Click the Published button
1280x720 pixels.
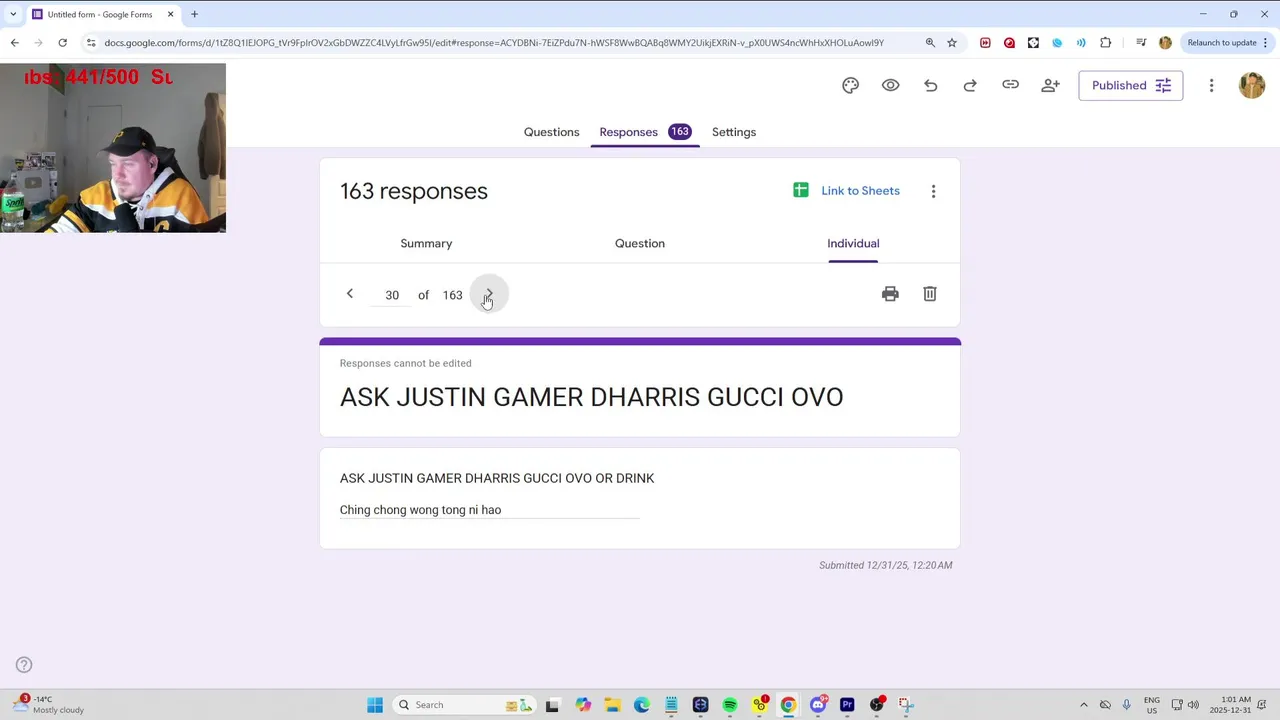pos(1131,86)
